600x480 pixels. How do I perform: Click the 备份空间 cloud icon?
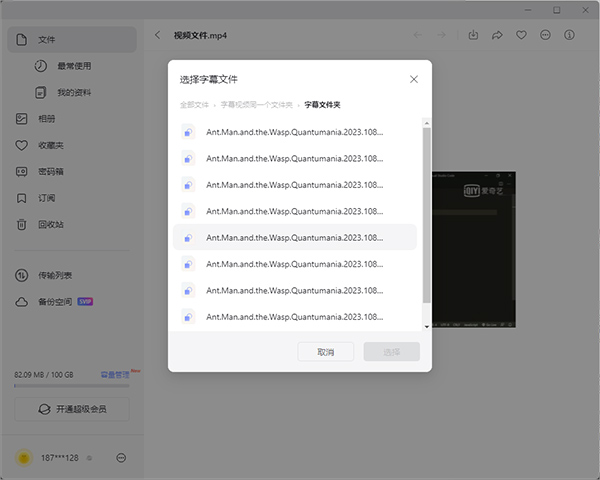pos(21,302)
